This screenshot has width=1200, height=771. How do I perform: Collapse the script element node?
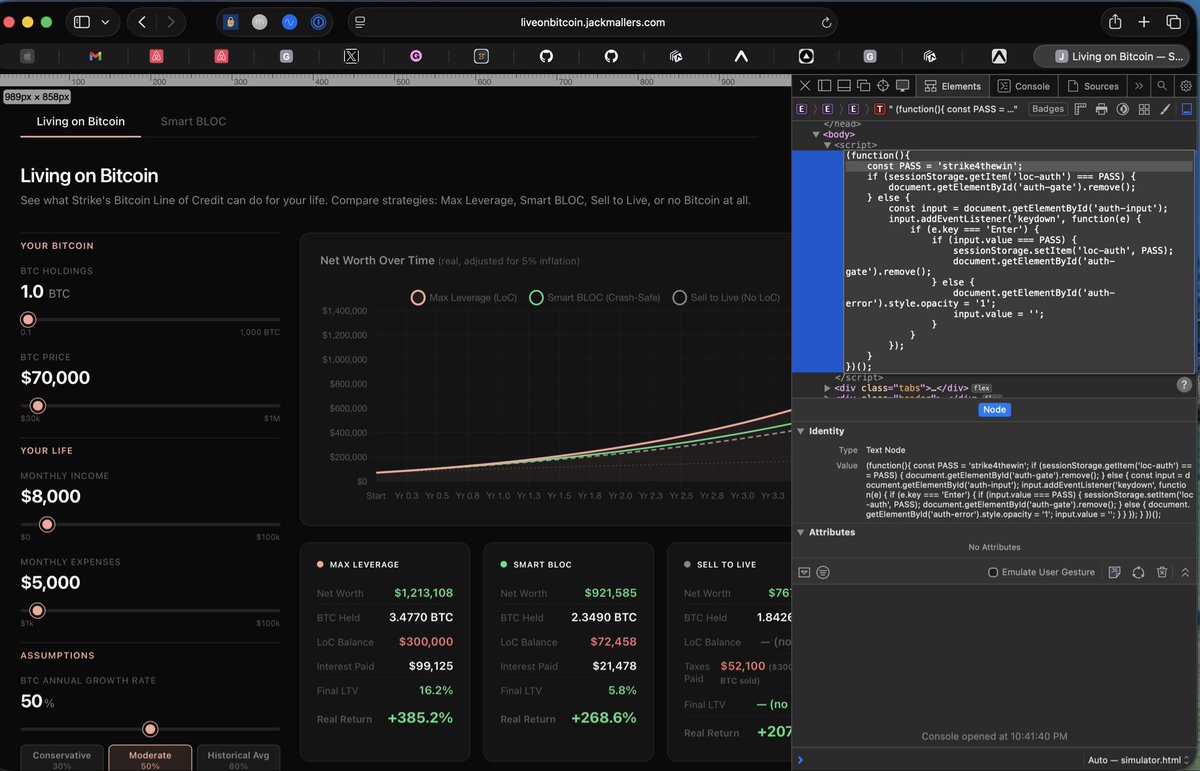[827, 145]
